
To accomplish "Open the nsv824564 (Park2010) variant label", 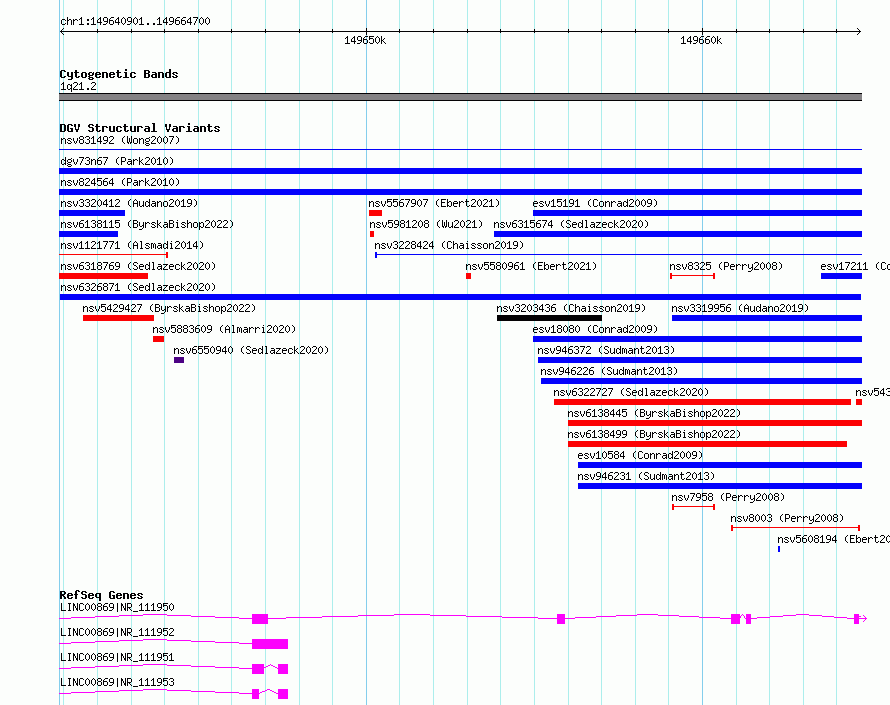I will tap(120, 182).
